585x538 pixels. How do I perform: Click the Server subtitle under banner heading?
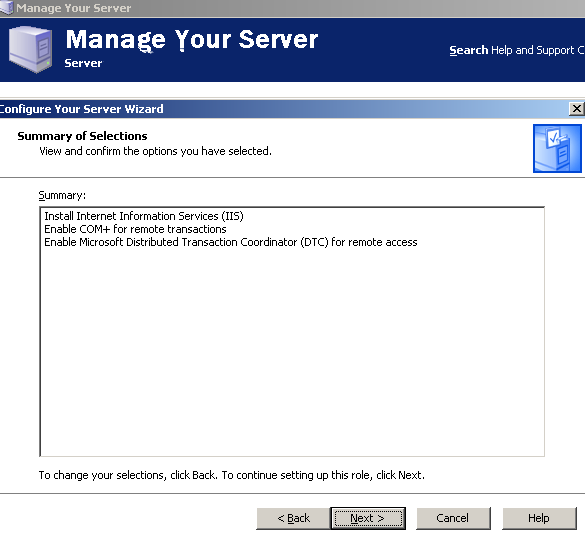tap(83, 63)
